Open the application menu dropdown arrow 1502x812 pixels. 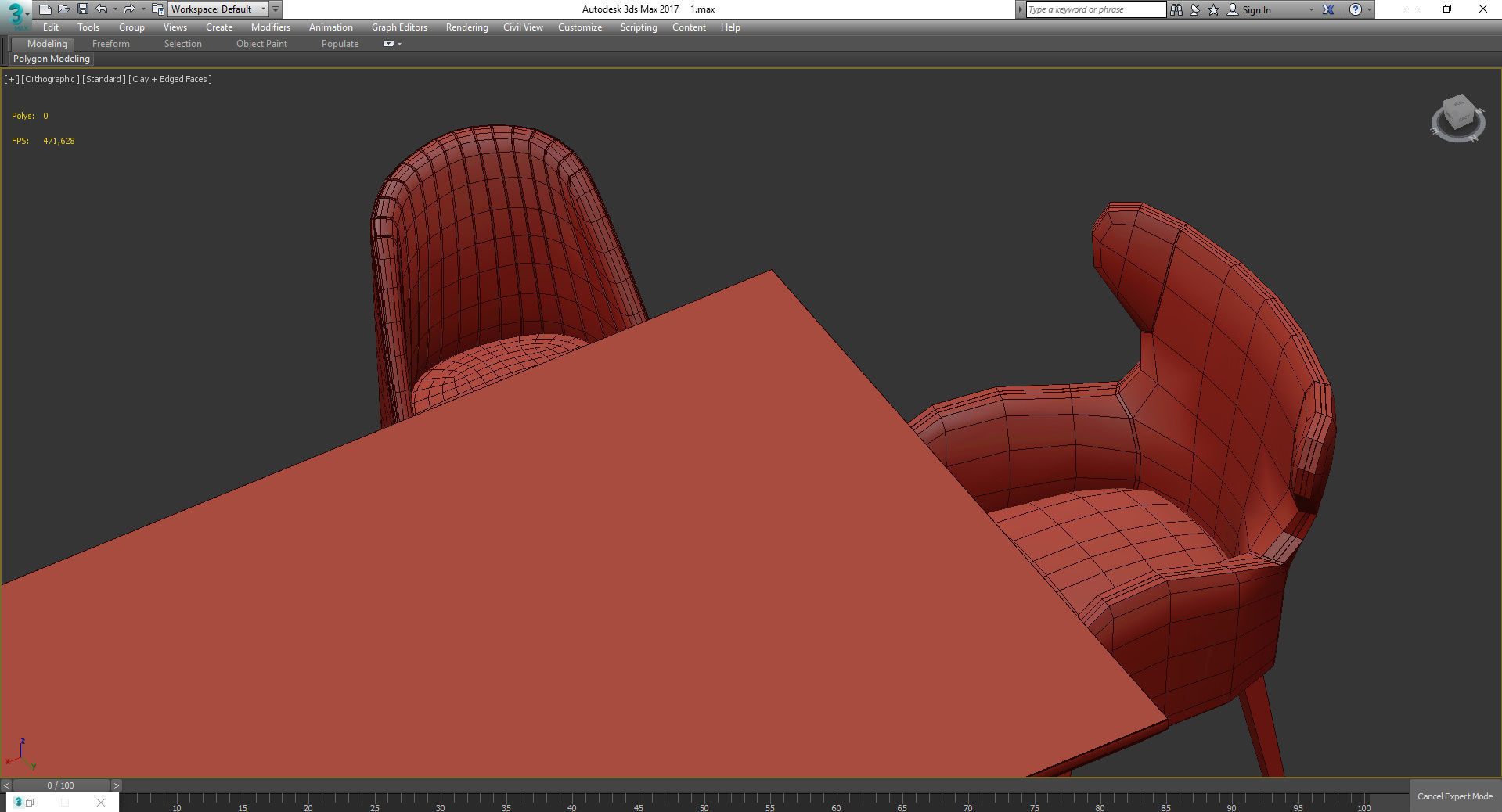click(27, 14)
